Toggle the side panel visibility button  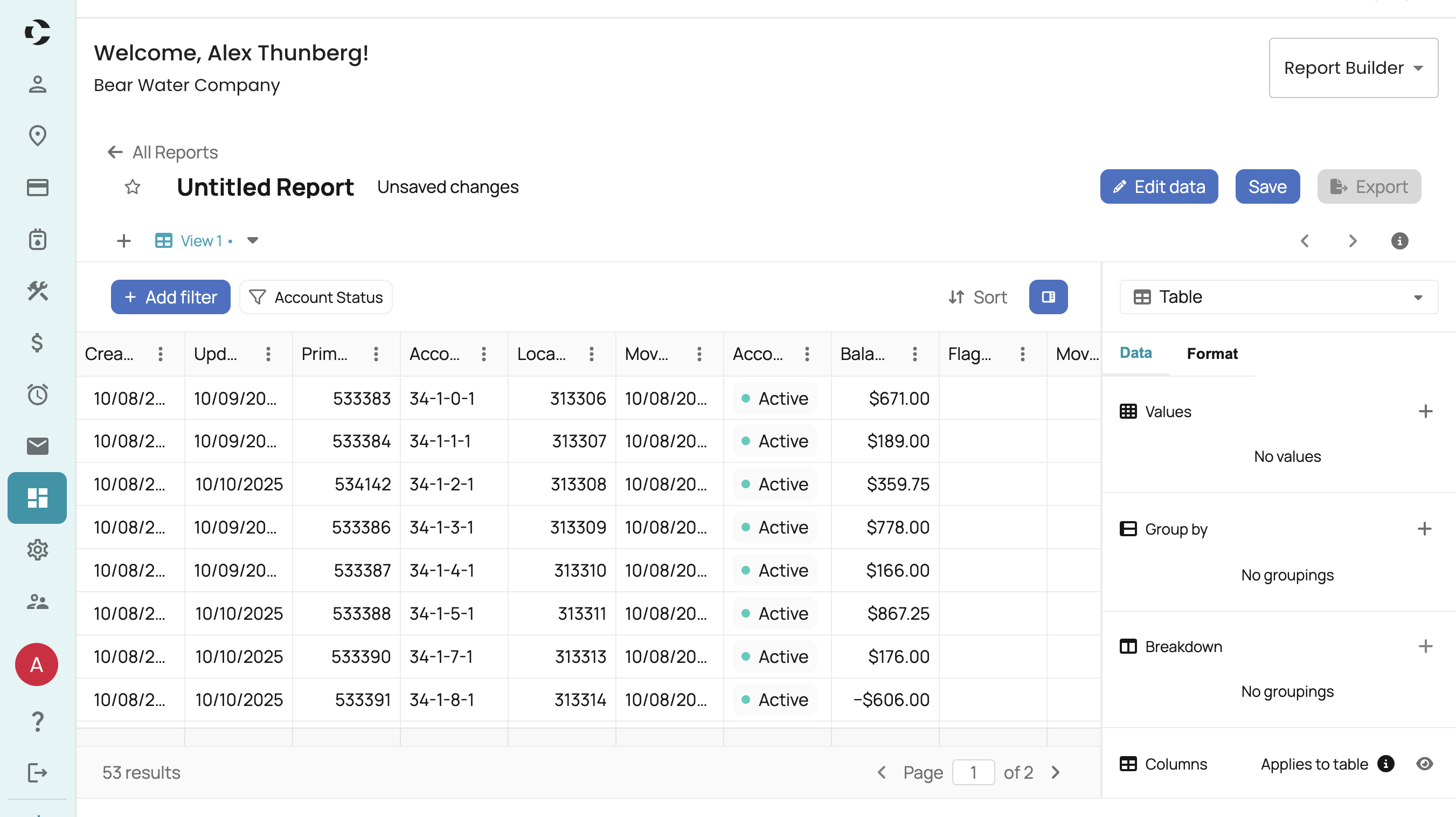click(1048, 297)
